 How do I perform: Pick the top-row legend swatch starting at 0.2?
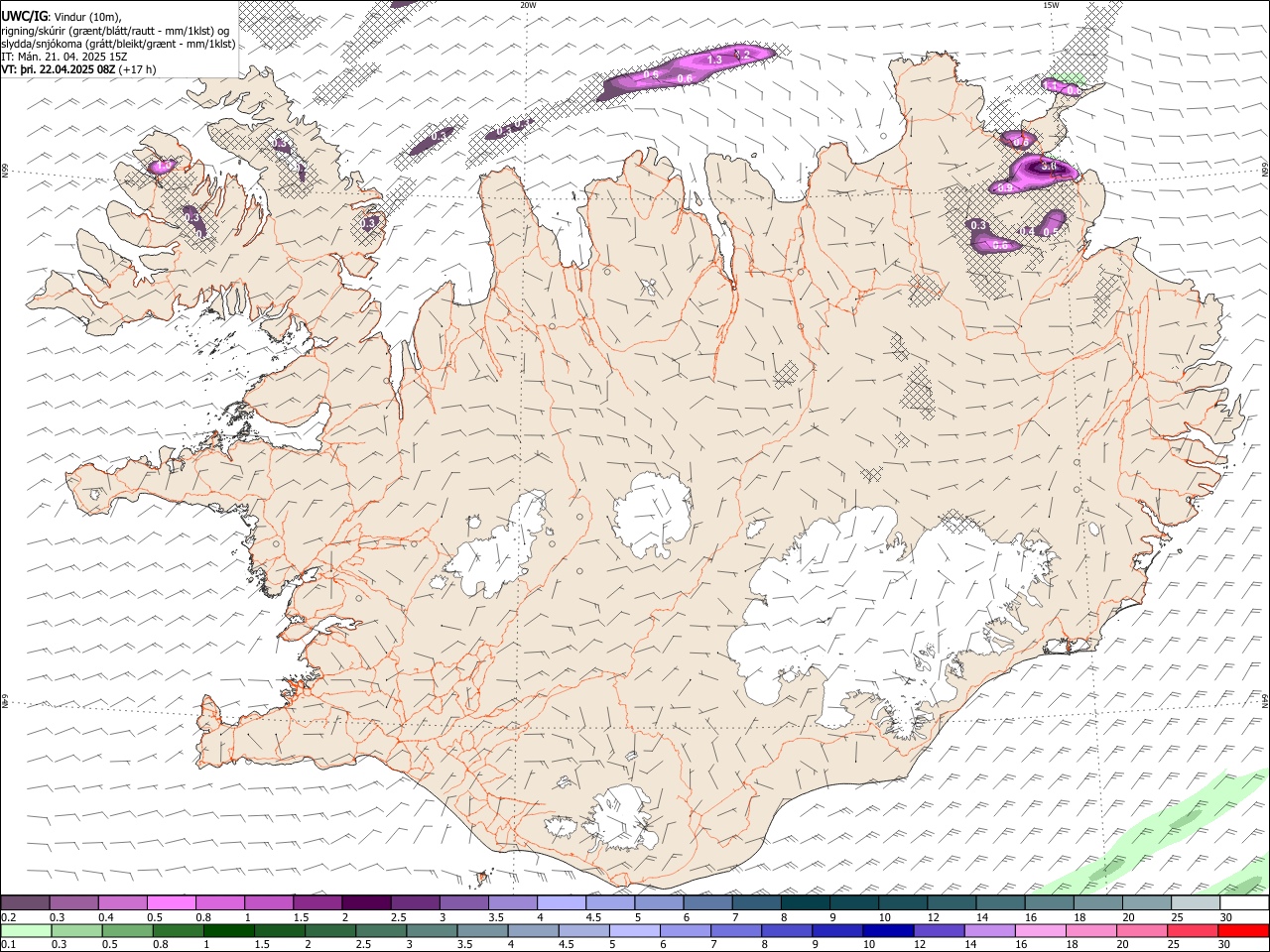(x=25, y=902)
